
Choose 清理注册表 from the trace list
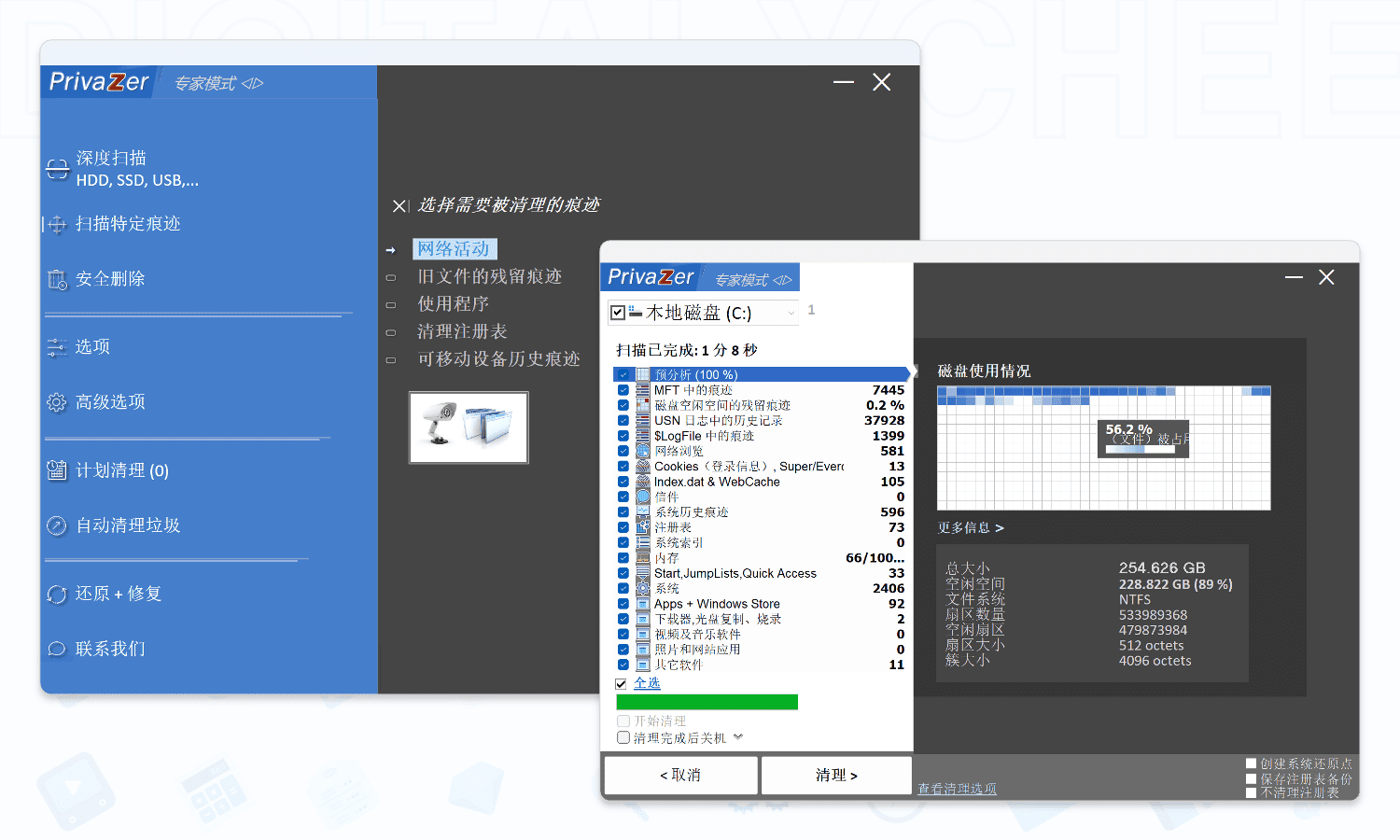click(462, 331)
